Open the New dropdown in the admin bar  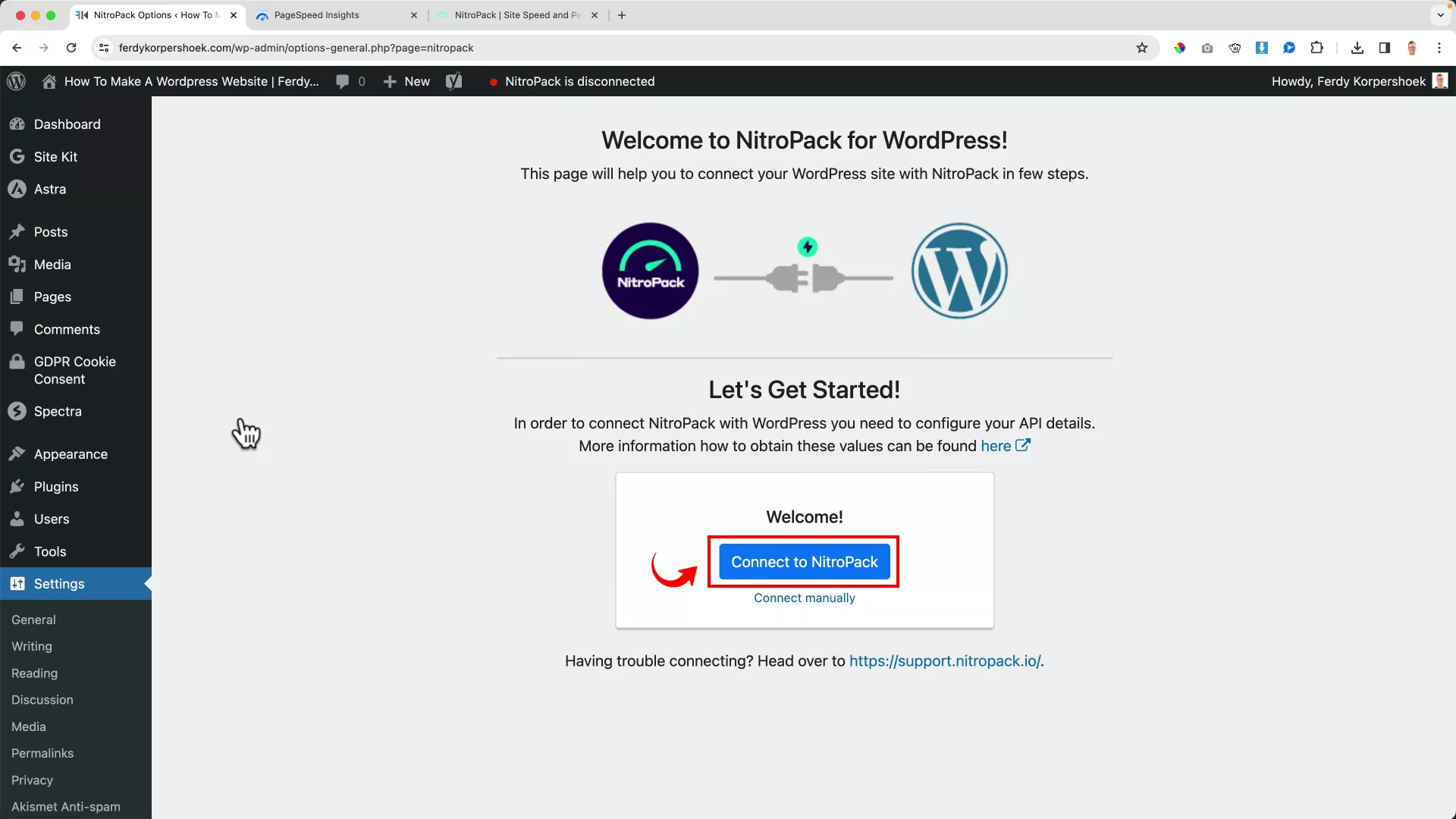406,81
